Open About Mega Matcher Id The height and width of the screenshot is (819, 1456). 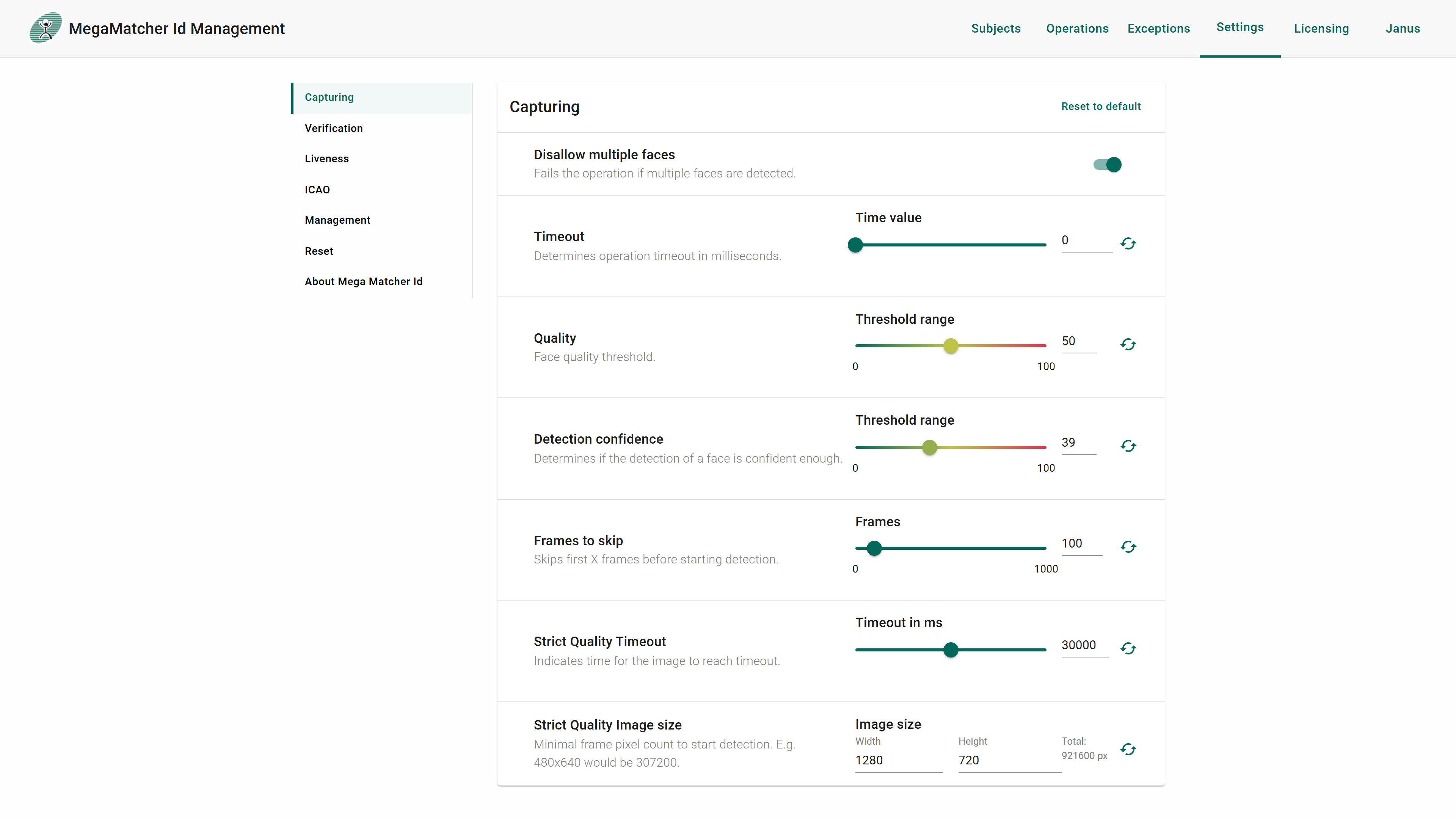(x=382, y=281)
